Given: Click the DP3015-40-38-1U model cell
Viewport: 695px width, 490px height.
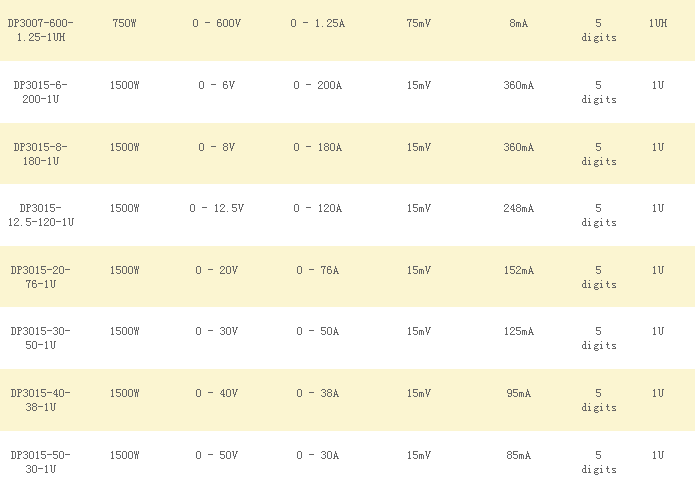Looking at the screenshot, I should tap(41, 400).
